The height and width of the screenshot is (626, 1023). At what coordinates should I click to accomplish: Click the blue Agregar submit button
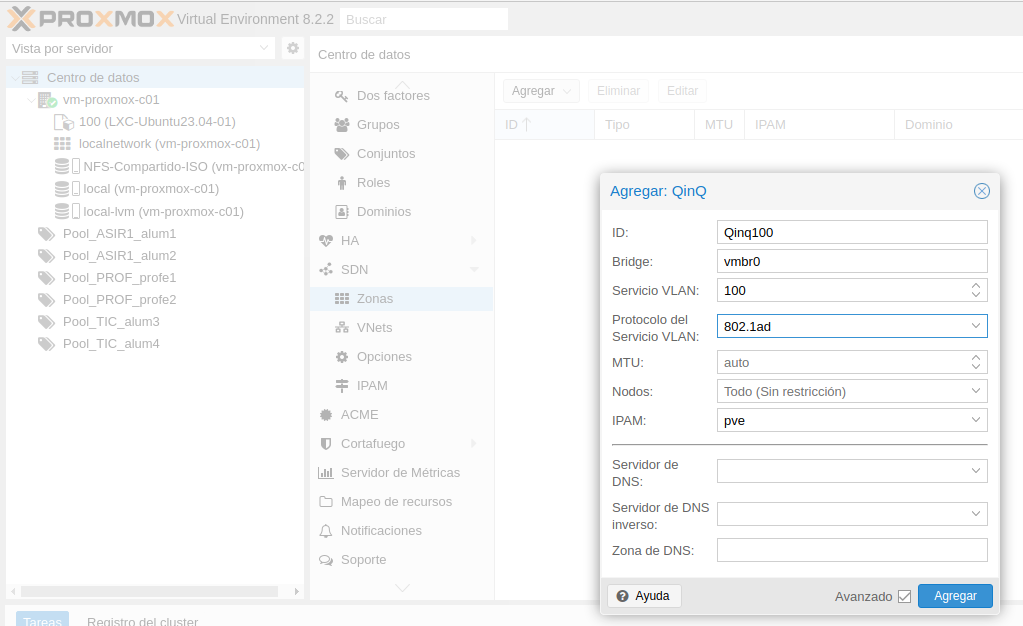[x=955, y=596]
